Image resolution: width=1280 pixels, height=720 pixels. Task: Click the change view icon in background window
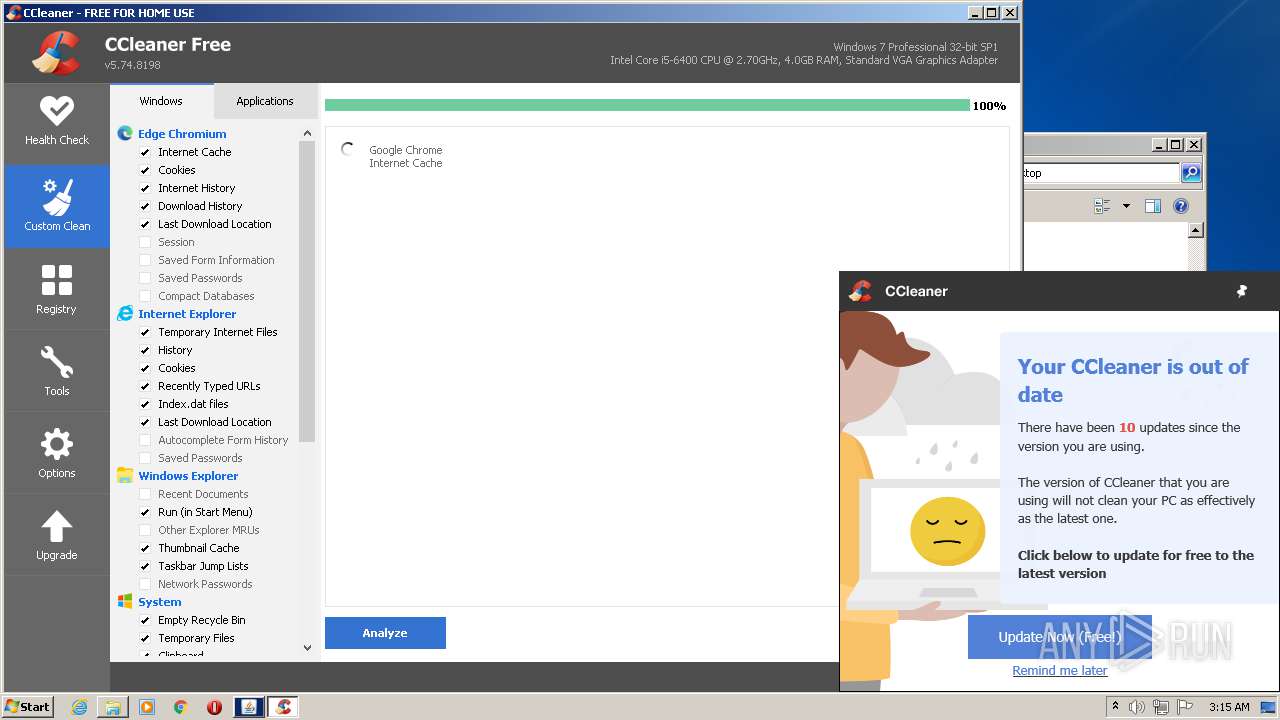click(x=1102, y=206)
